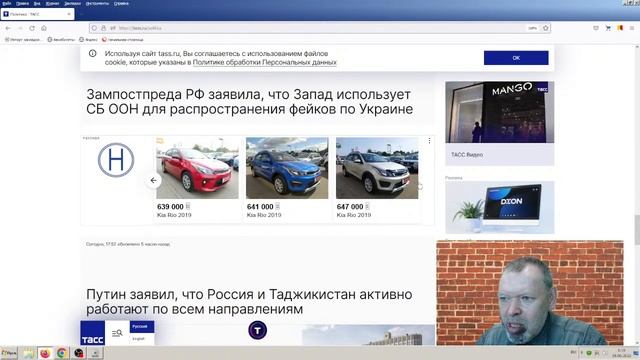Click the keyboard language indicator in system tray
Viewport: 640px width, 360px height.
573,353
